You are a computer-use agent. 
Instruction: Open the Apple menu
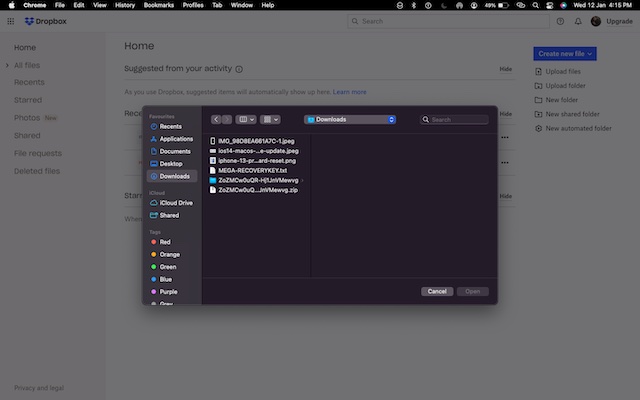coord(11,5)
